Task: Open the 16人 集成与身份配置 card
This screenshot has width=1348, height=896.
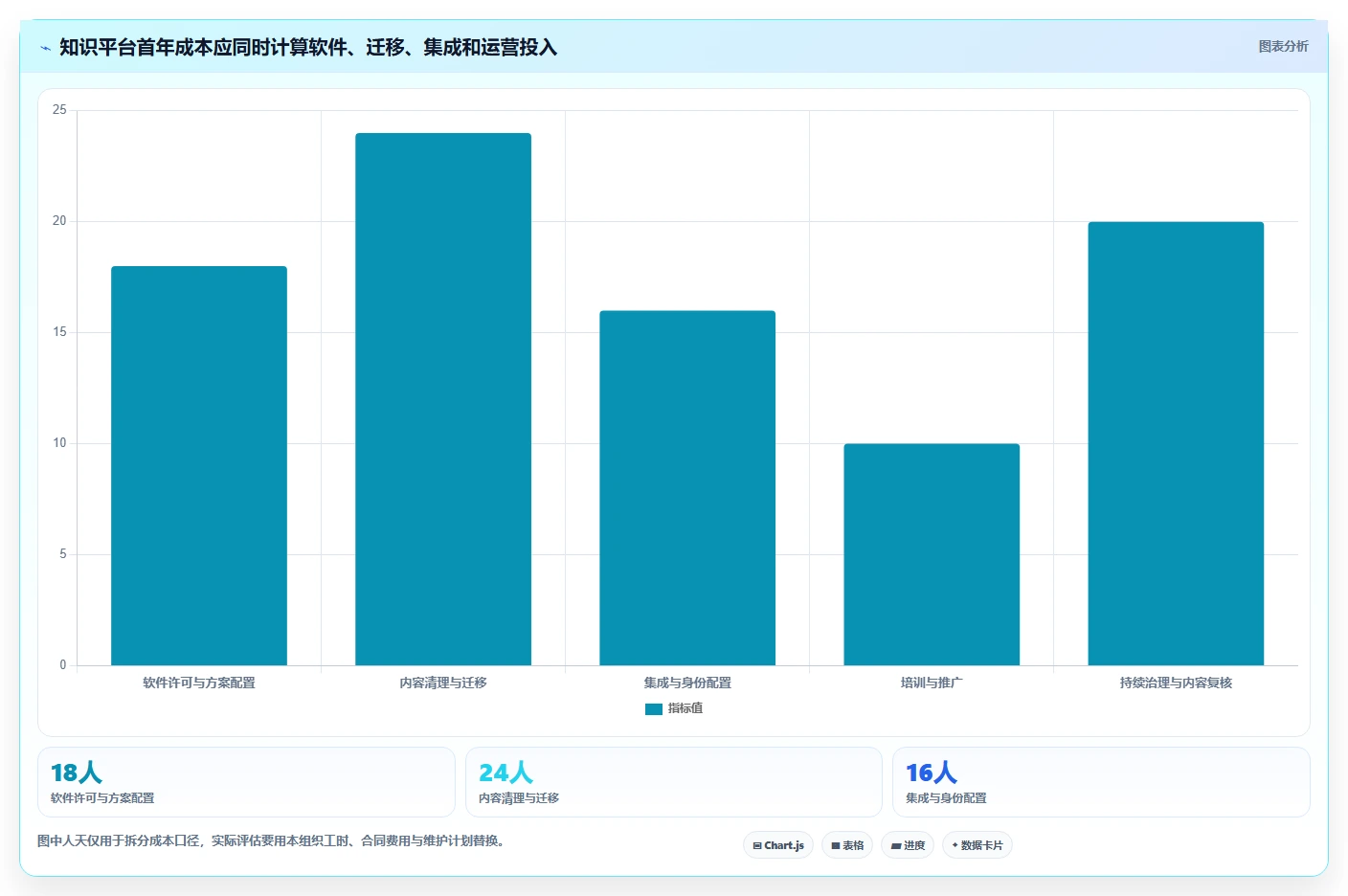Action: [1101, 782]
